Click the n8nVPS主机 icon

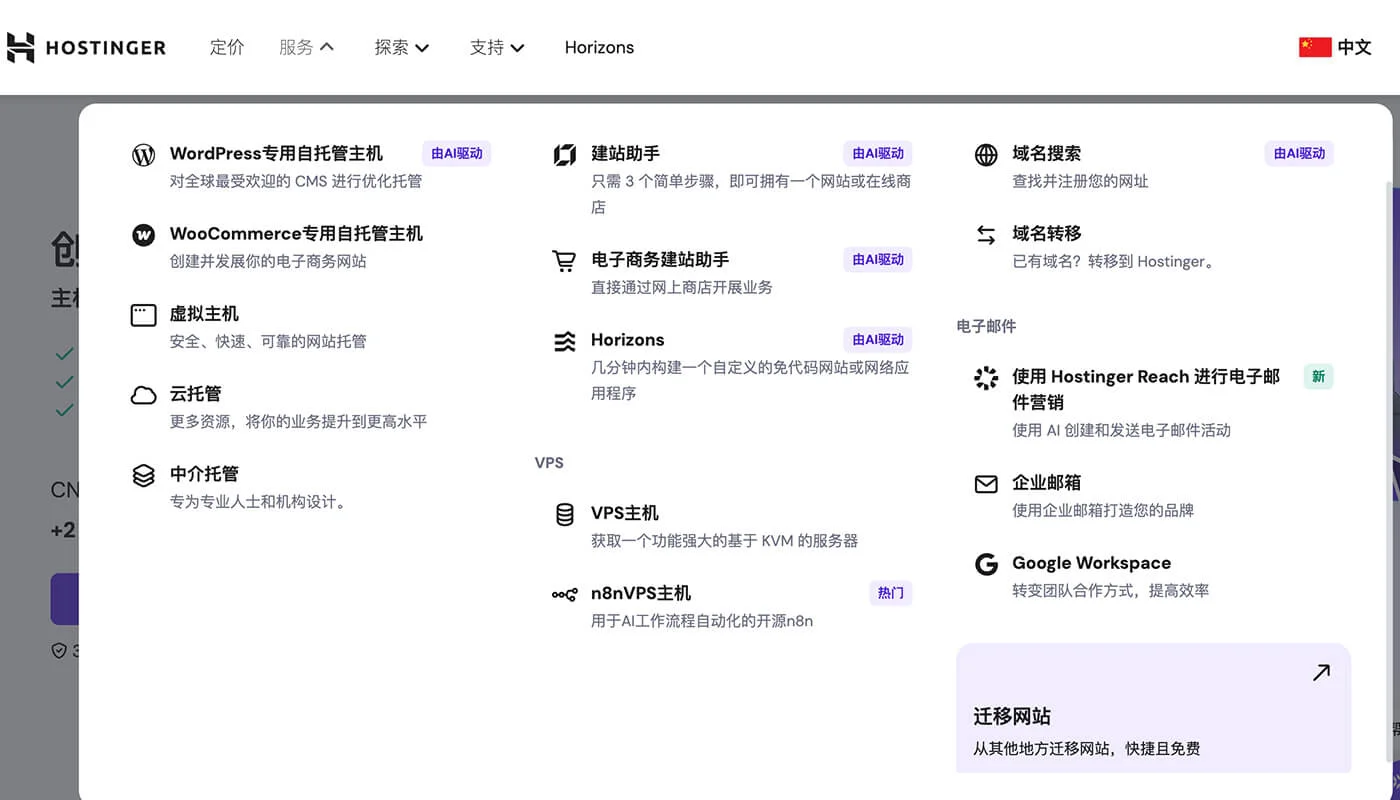coord(564,594)
